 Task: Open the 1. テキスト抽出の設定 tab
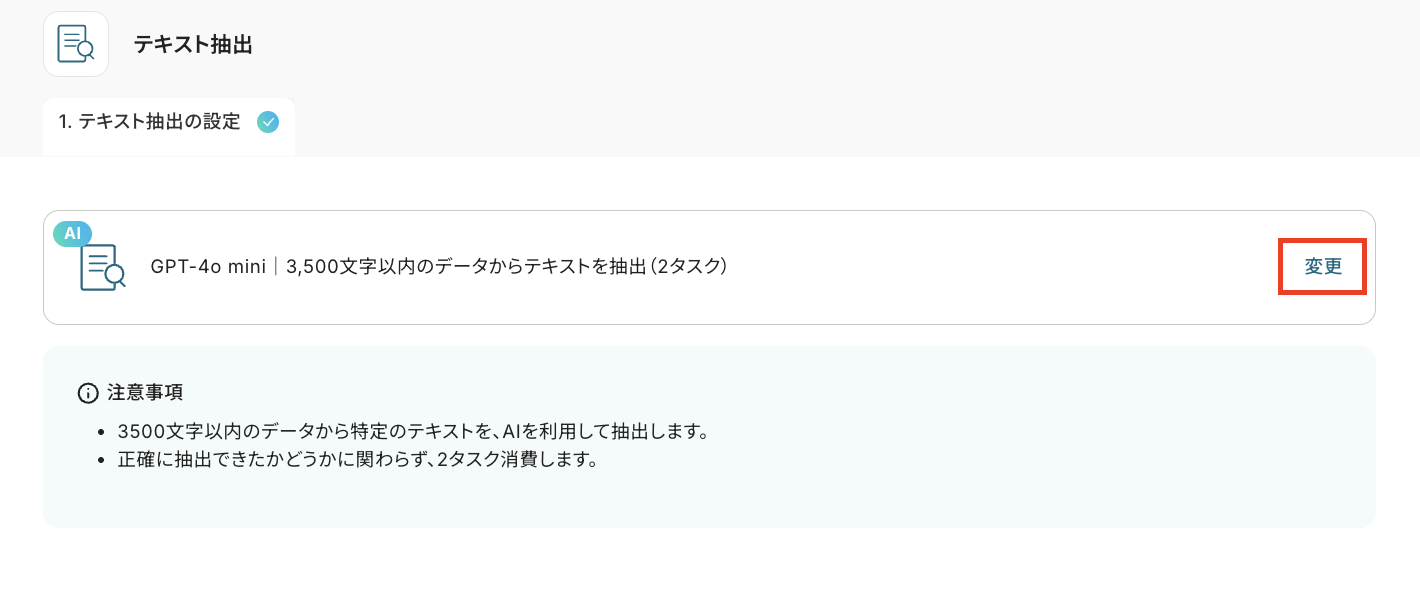tap(150, 122)
